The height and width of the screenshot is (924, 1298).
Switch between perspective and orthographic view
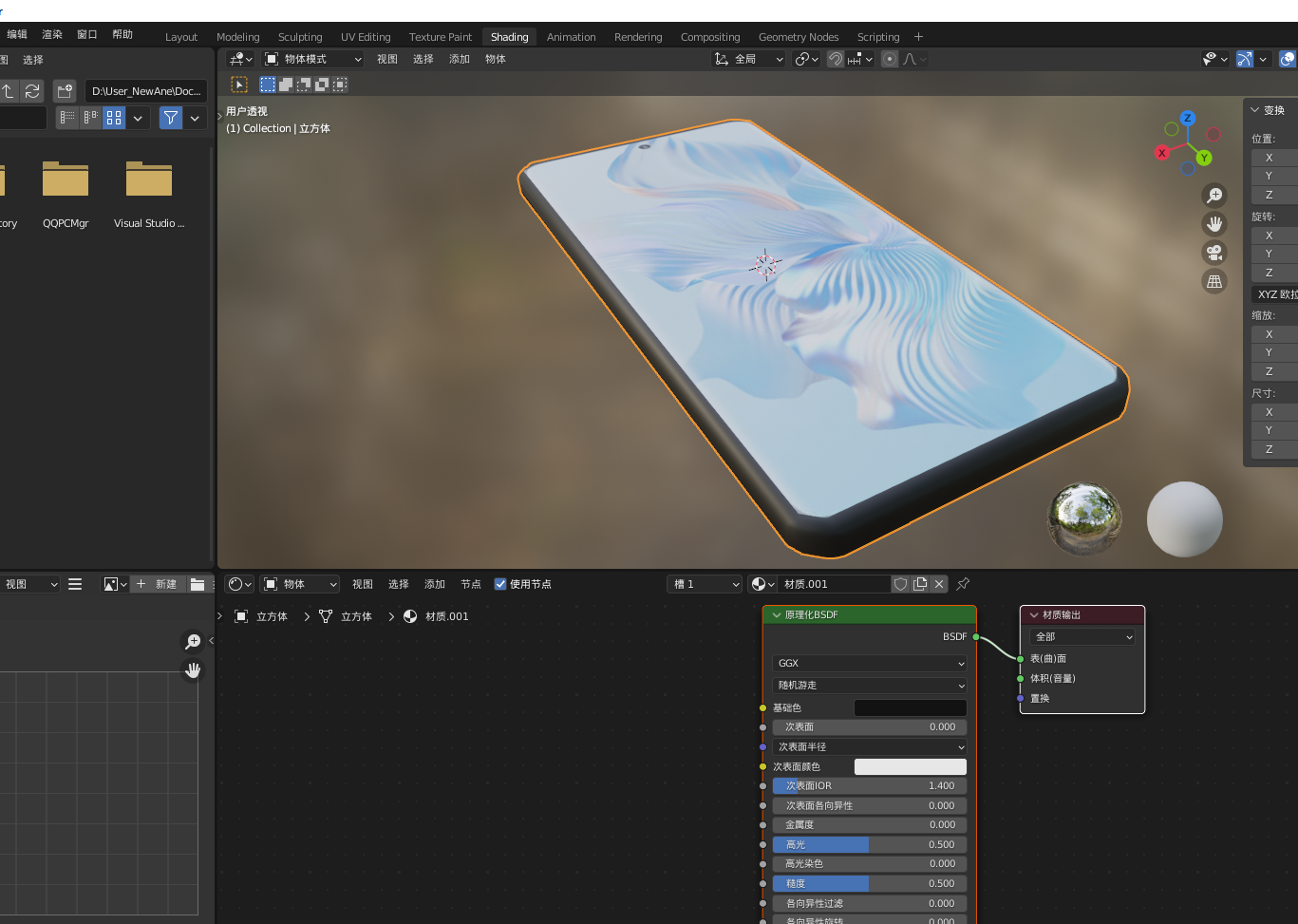point(1214,281)
